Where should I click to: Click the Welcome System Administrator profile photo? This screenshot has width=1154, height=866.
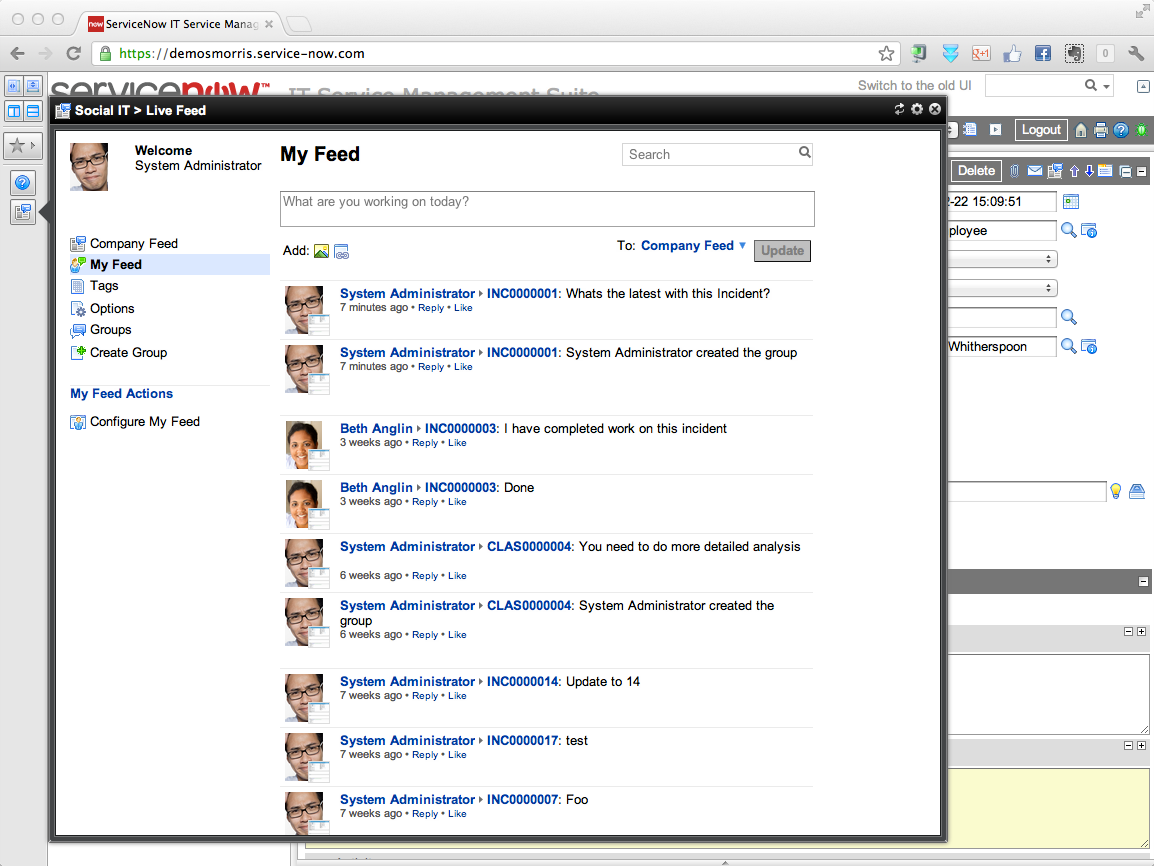pyautogui.click(x=89, y=167)
